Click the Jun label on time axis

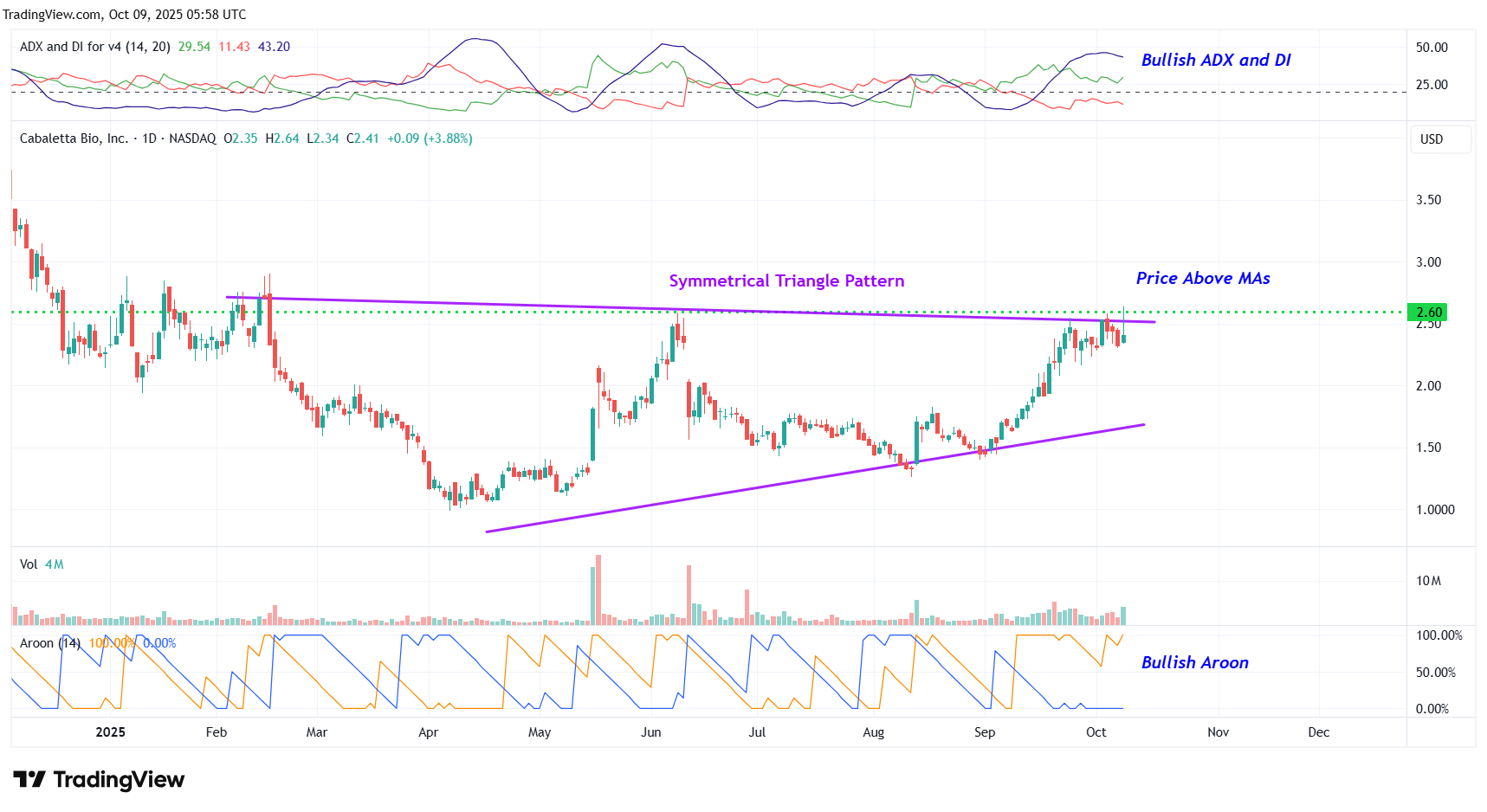650,732
